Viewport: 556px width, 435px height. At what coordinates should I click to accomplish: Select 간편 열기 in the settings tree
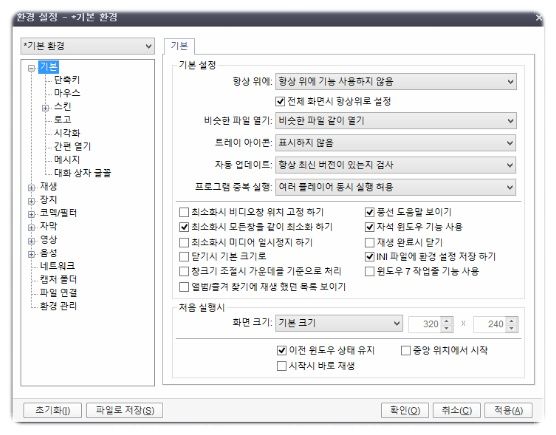[73, 146]
